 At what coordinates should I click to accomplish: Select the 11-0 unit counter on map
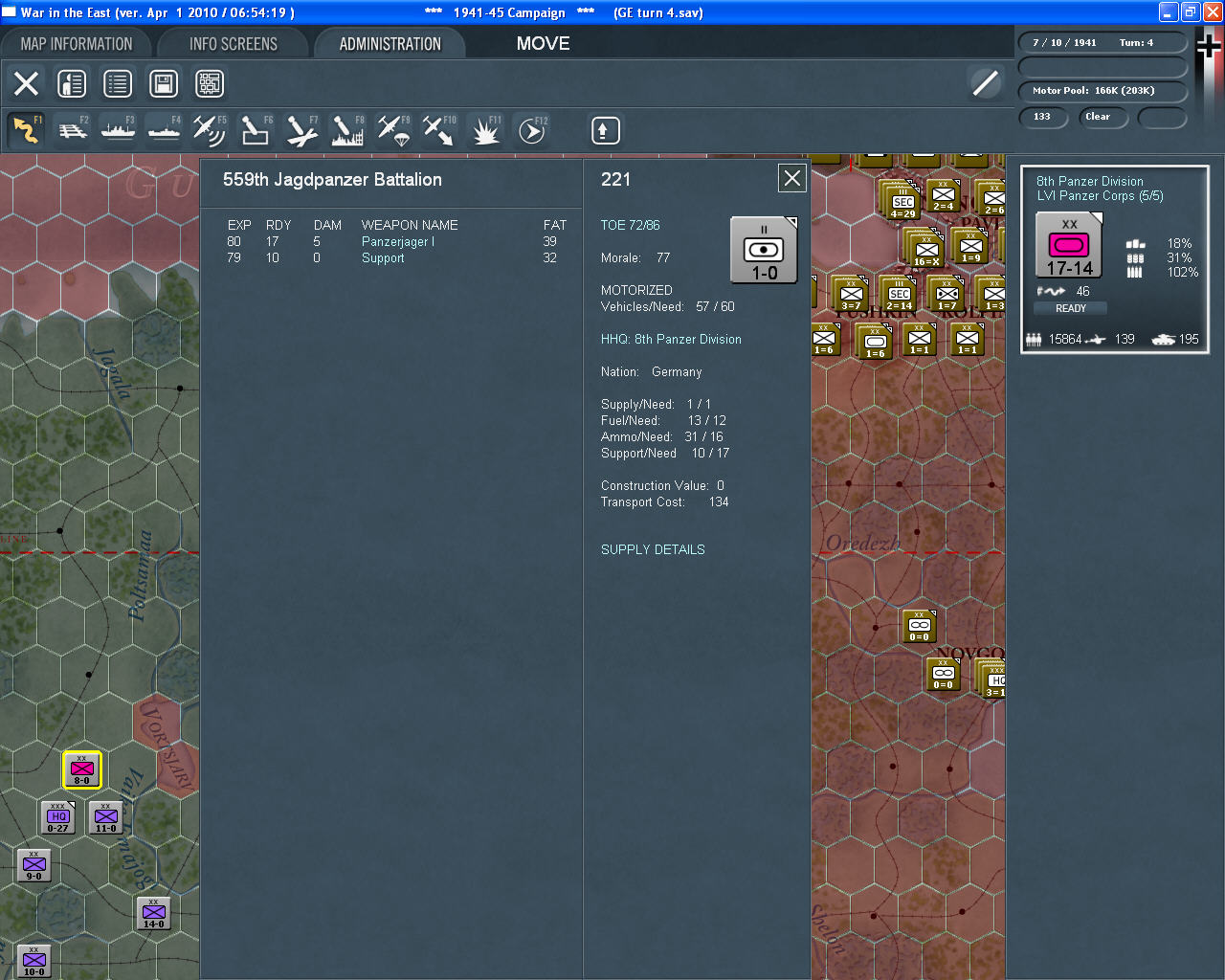click(x=106, y=817)
